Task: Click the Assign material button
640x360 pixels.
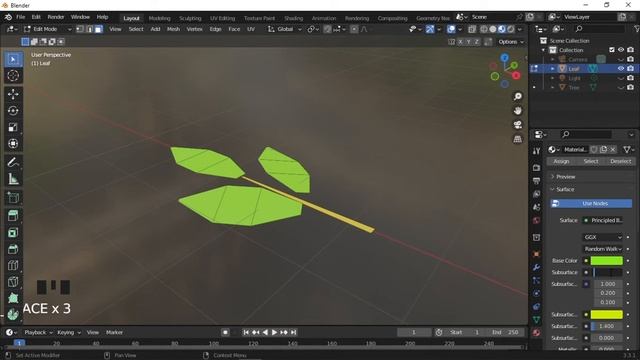Action: coord(561,161)
